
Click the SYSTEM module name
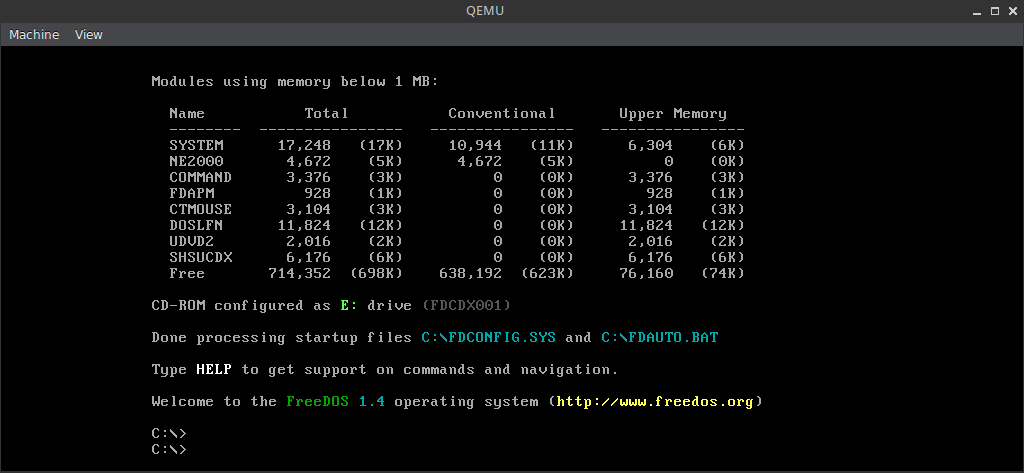tap(196, 146)
